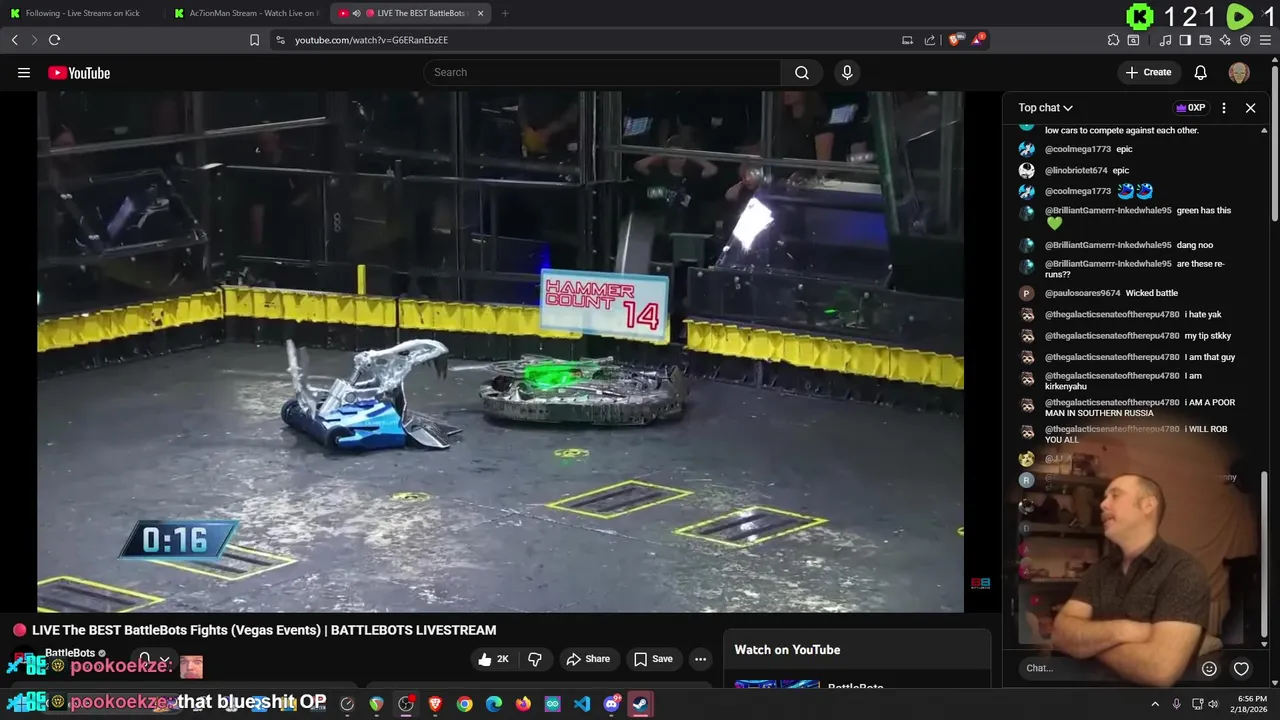This screenshot has height=720, width=1280.
Task: Open the BattleBots channel name link
Action: point(70,653)
